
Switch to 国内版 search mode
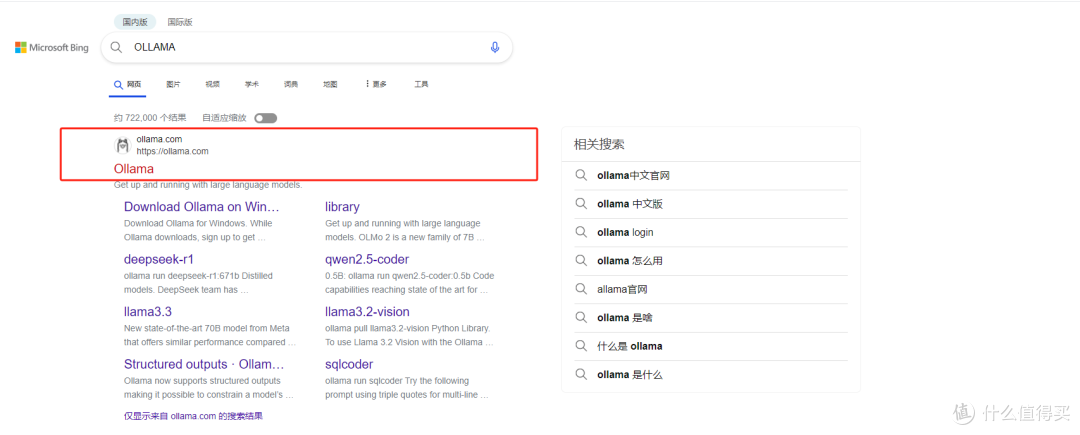click(135, 22)
